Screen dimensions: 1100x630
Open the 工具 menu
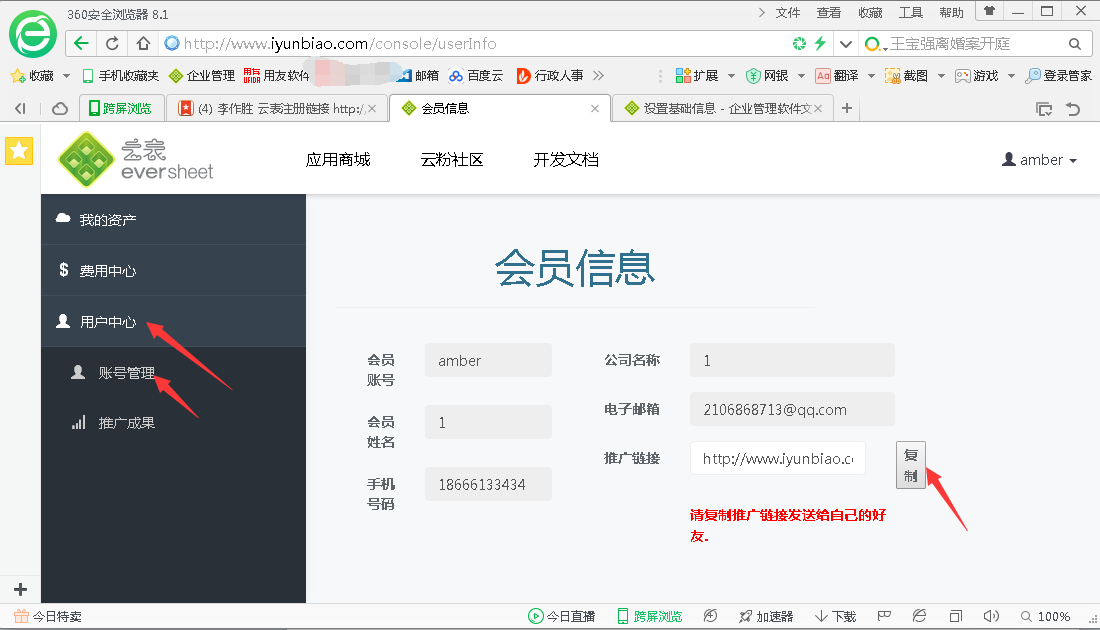911,13
